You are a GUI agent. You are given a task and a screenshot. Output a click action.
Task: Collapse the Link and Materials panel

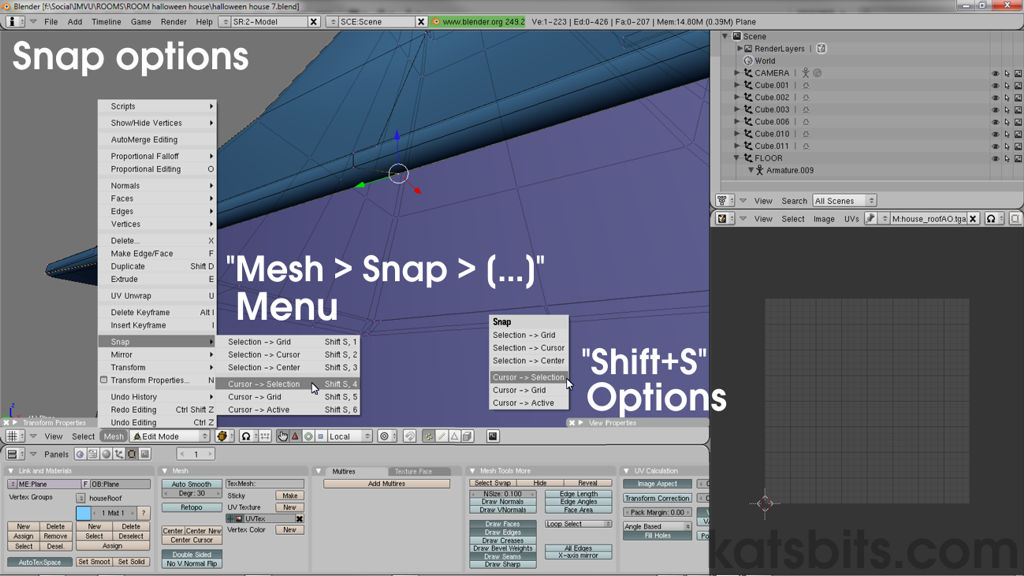(x=10, y=471)
